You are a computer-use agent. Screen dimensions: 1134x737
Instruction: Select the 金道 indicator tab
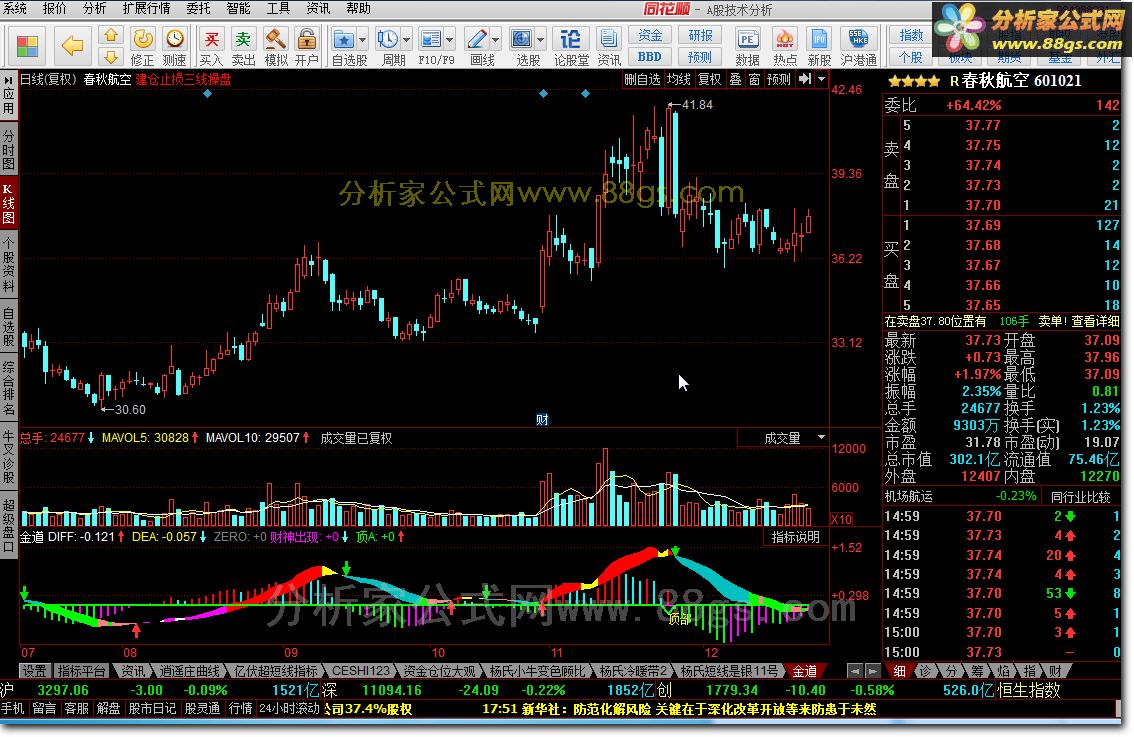click(x=804, y=671)
